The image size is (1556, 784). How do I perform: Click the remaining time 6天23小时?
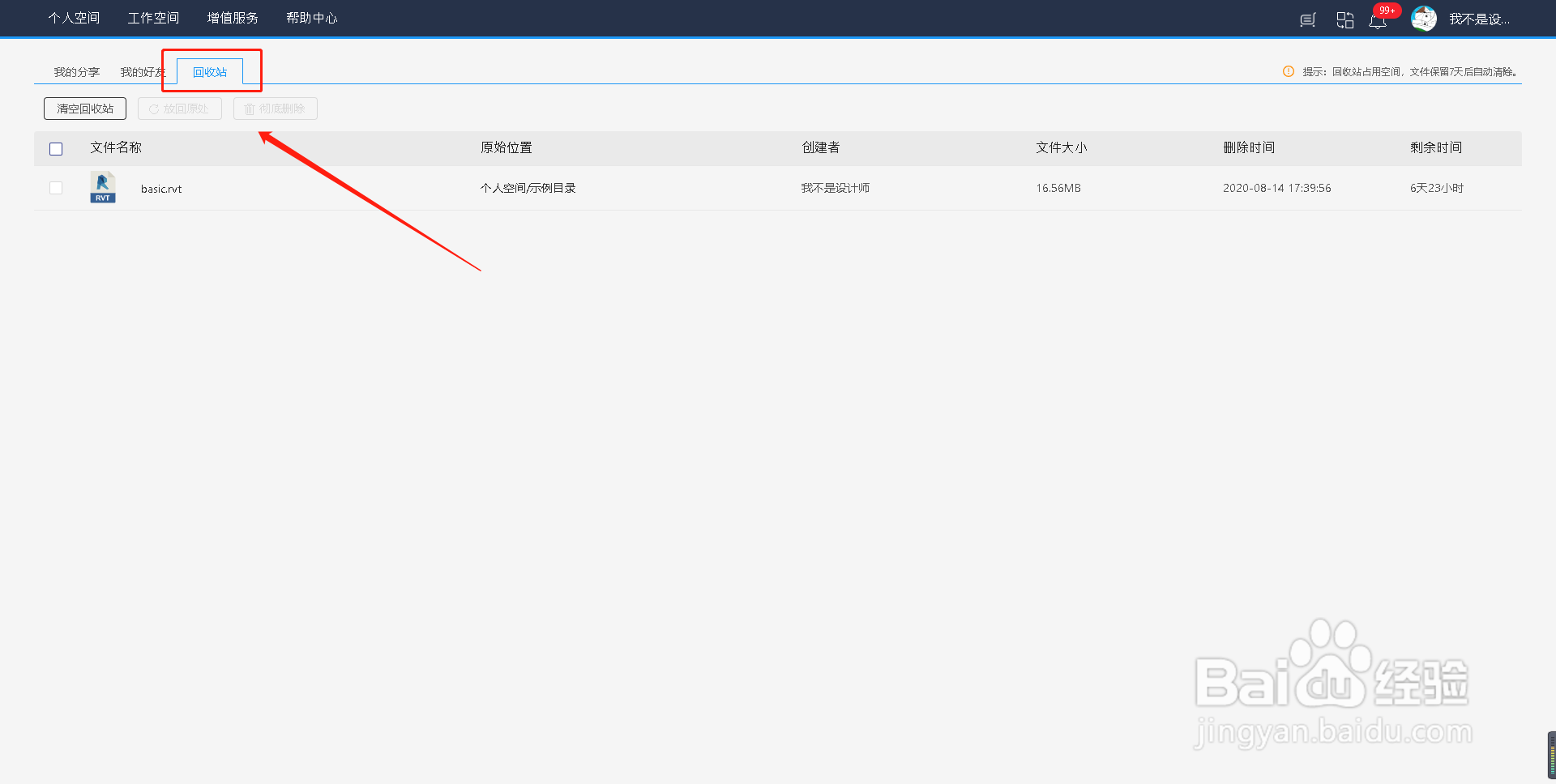(x=1437, y=188)
